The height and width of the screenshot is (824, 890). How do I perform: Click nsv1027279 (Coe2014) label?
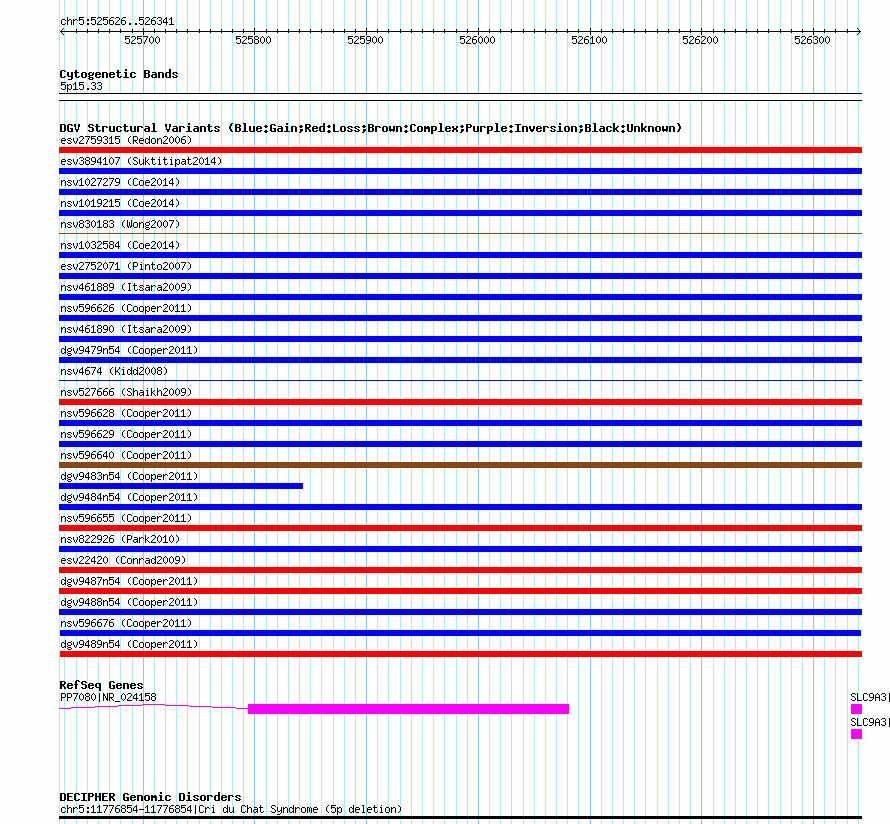(x=120, y=182)
